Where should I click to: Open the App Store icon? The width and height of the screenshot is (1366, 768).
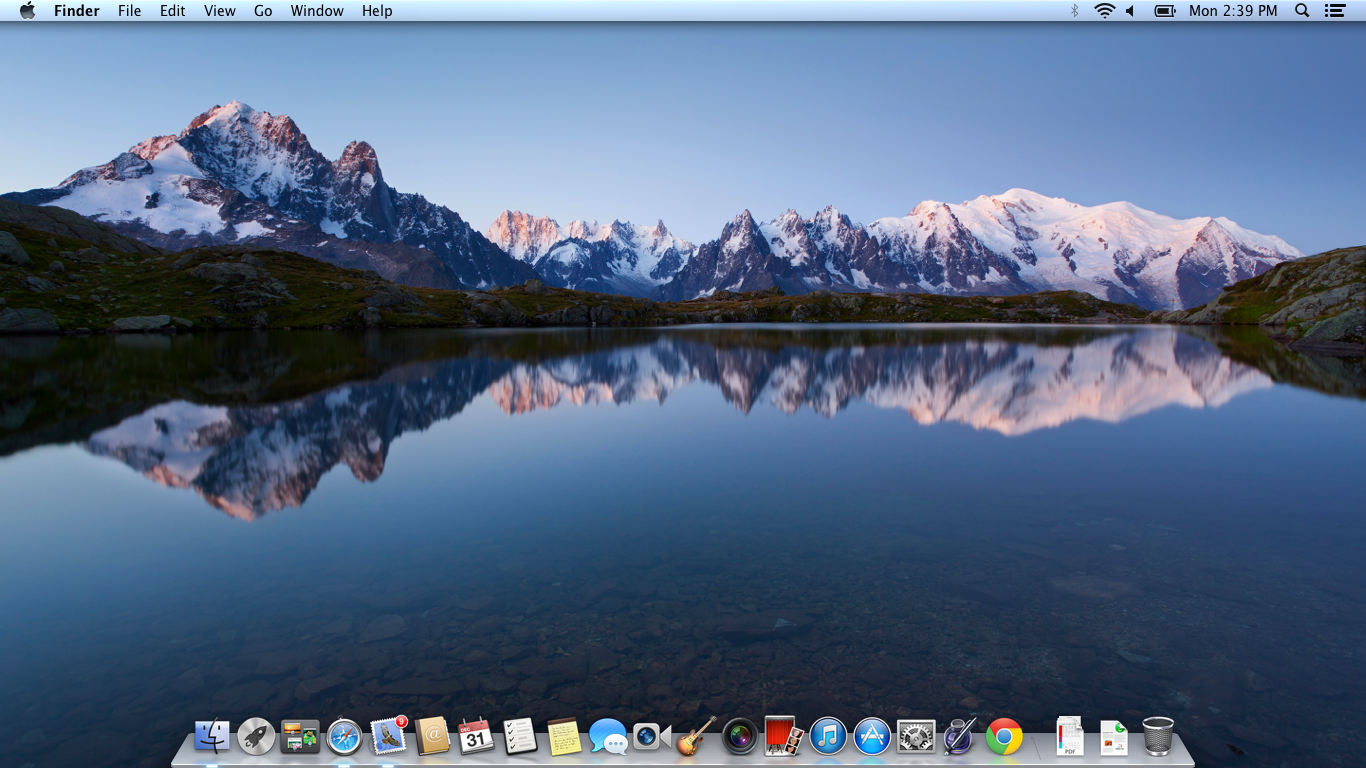[x=872, y=737]
